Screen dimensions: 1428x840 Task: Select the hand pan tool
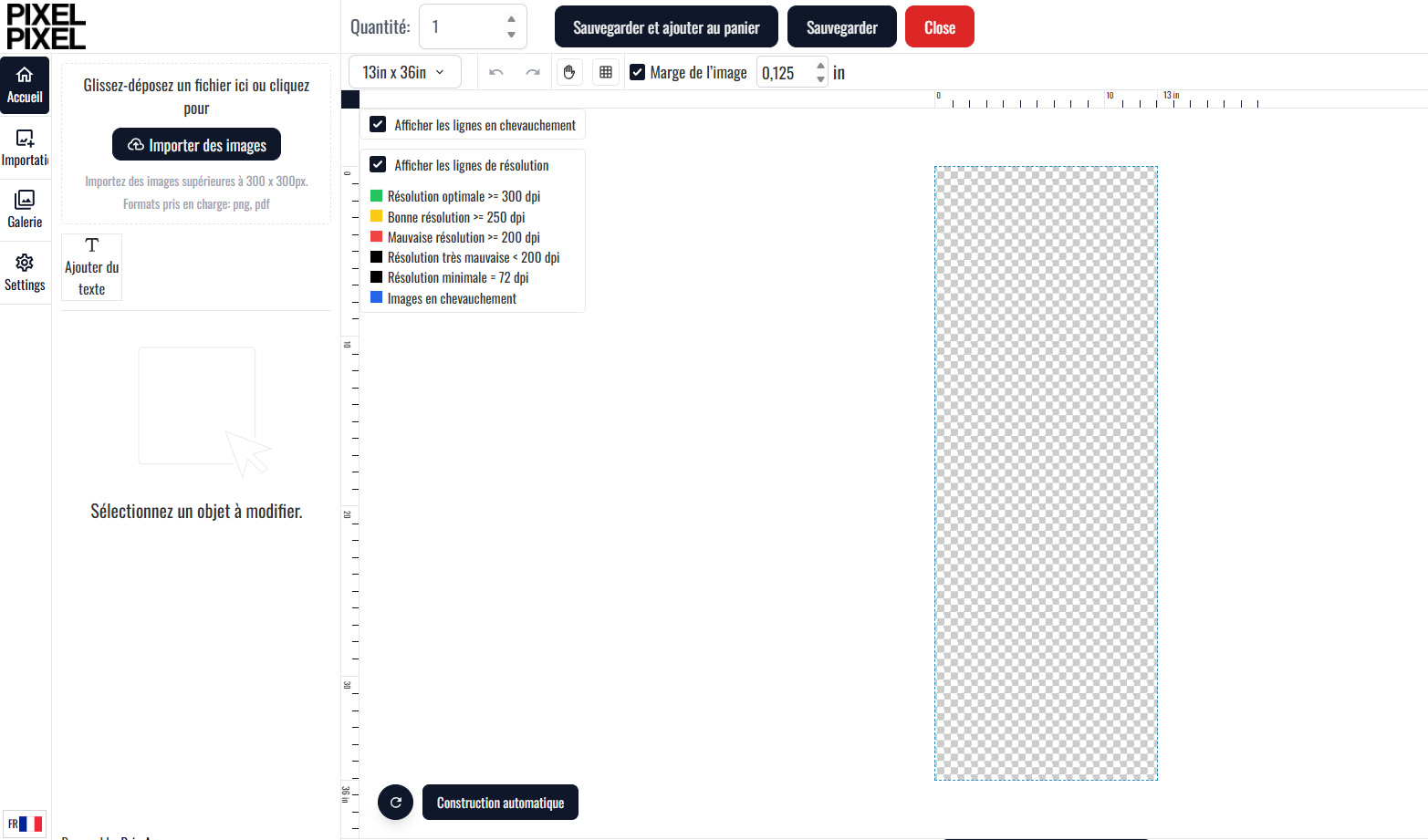569,72
